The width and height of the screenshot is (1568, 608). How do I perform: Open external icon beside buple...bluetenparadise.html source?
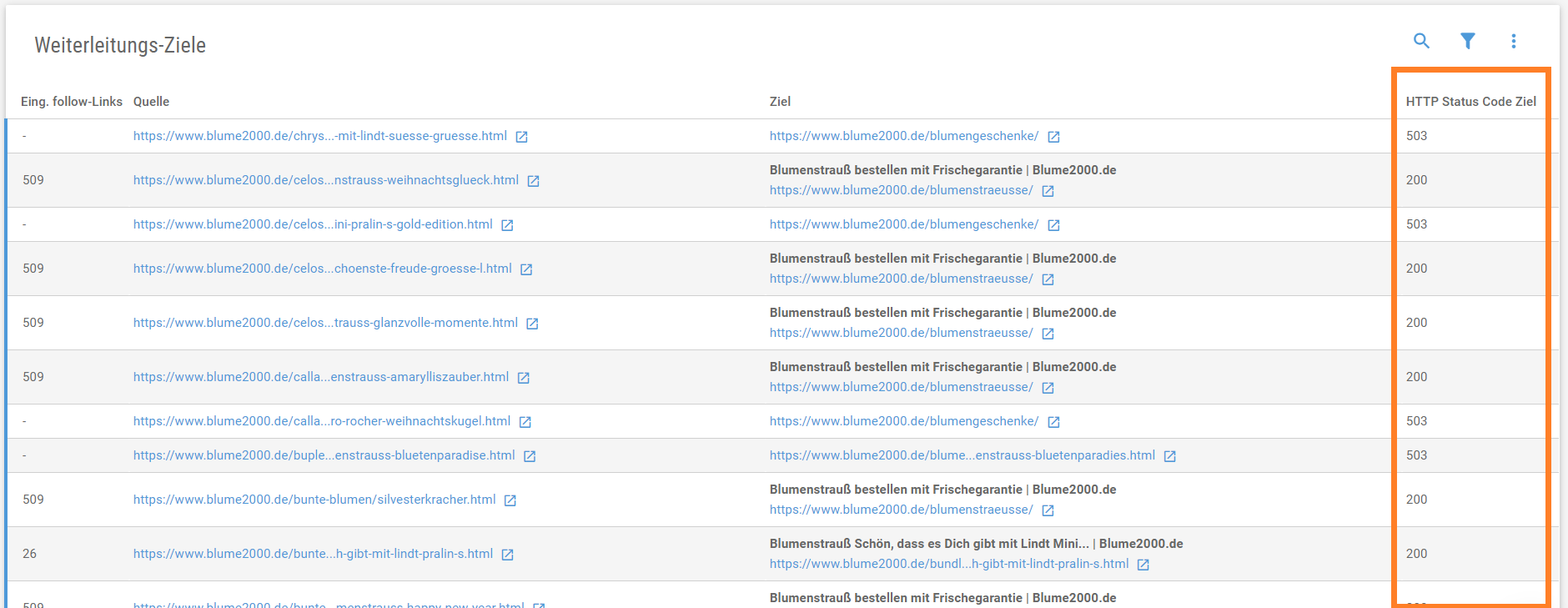pos(529,456)
